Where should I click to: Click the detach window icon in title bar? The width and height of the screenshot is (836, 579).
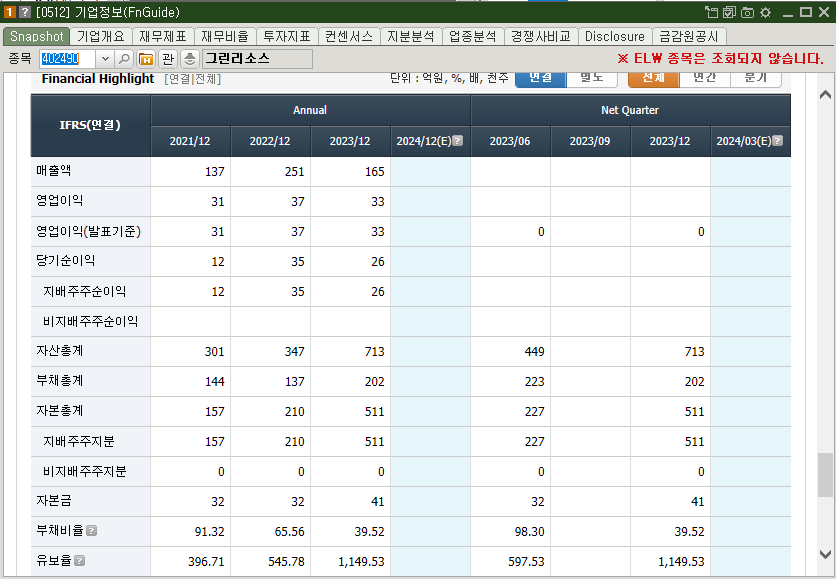click(711, 12)
